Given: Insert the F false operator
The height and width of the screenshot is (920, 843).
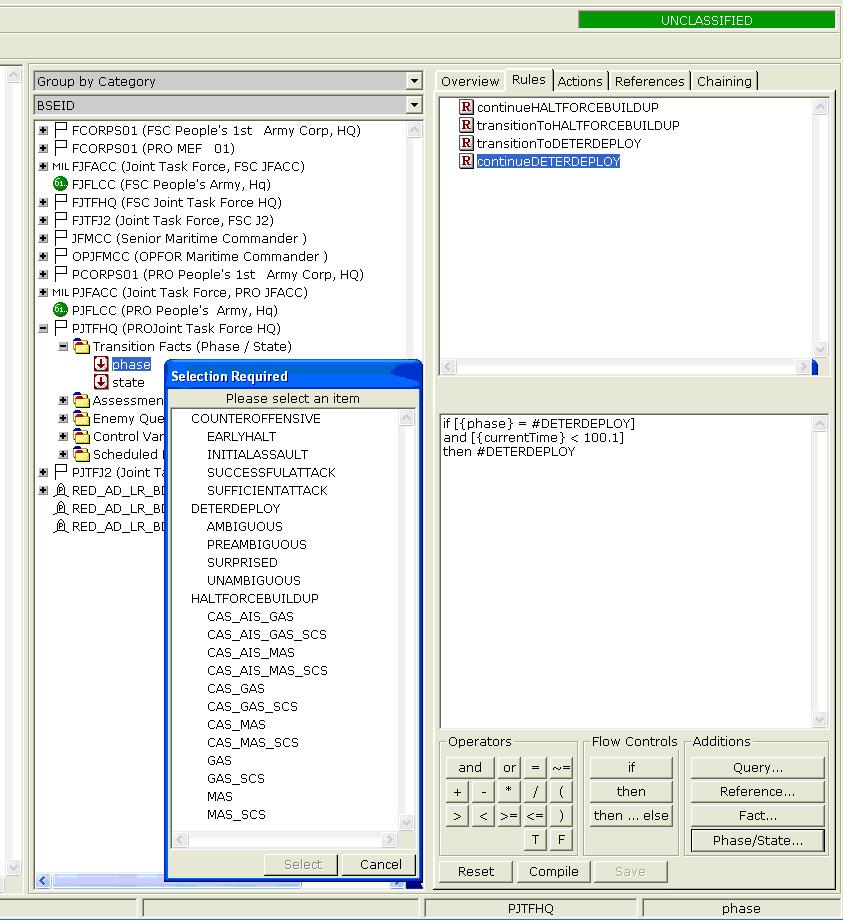Looking at the screenshot, I should point(561,840).
